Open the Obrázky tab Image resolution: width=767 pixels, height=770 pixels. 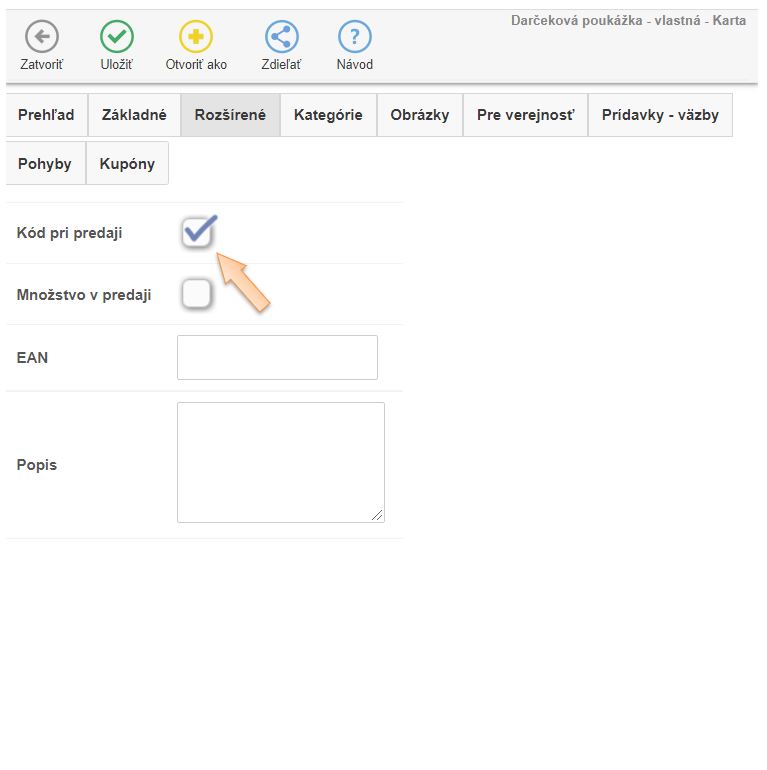coord(419,115)
